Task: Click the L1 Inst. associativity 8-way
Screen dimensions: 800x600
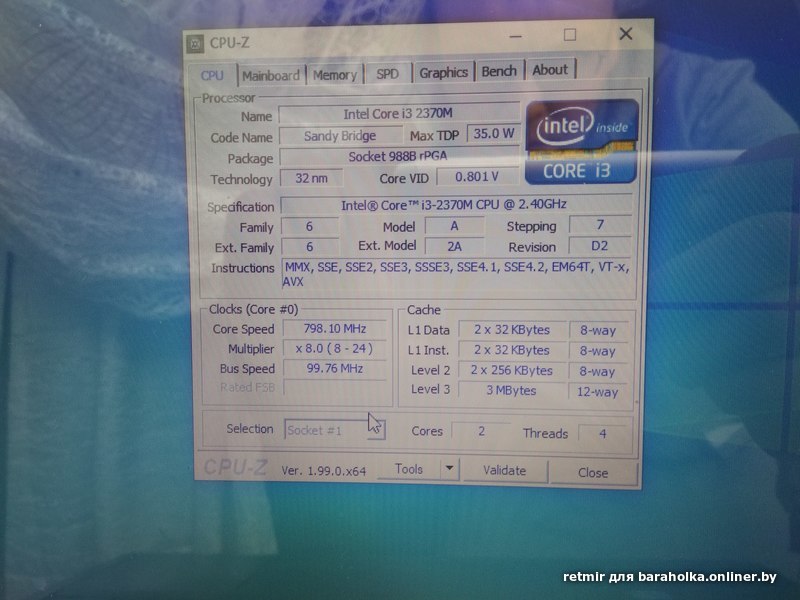Action: (x=598, y=351)
